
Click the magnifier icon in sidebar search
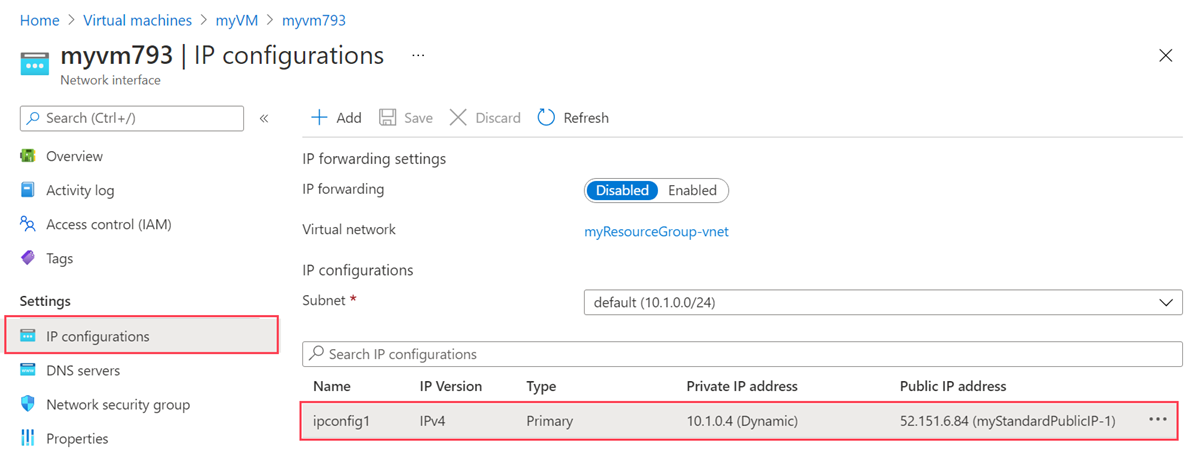[35, 118]
